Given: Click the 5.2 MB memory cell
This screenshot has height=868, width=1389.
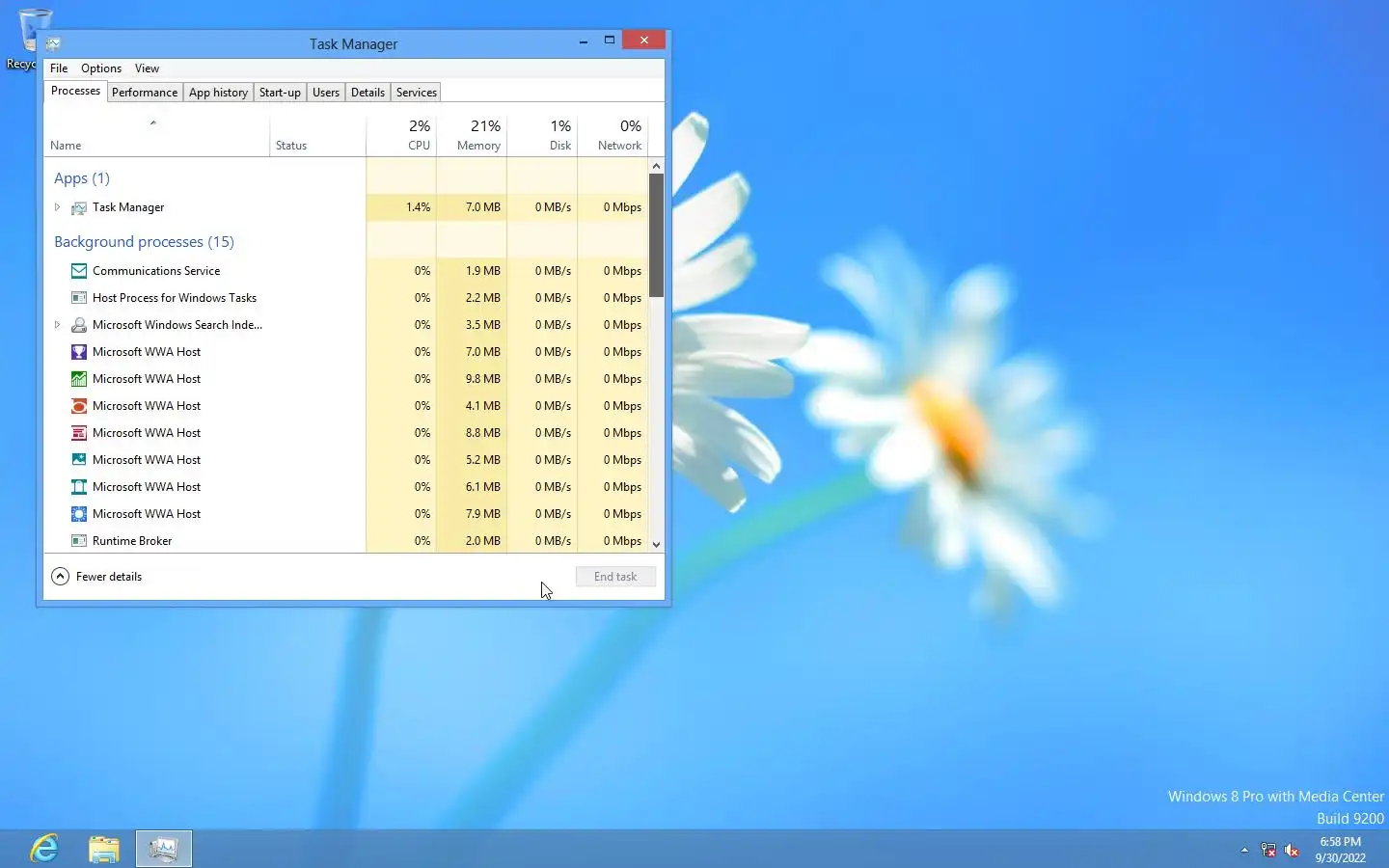Looking at the screenshot, I should click(472, 460).
